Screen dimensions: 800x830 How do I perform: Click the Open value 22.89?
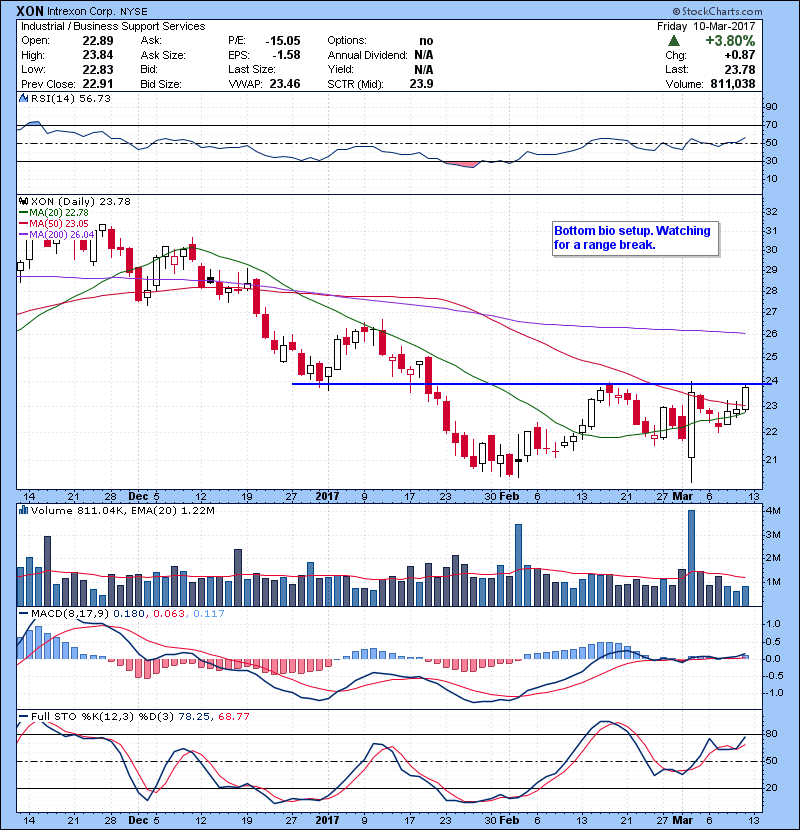[x=97, y=41]
